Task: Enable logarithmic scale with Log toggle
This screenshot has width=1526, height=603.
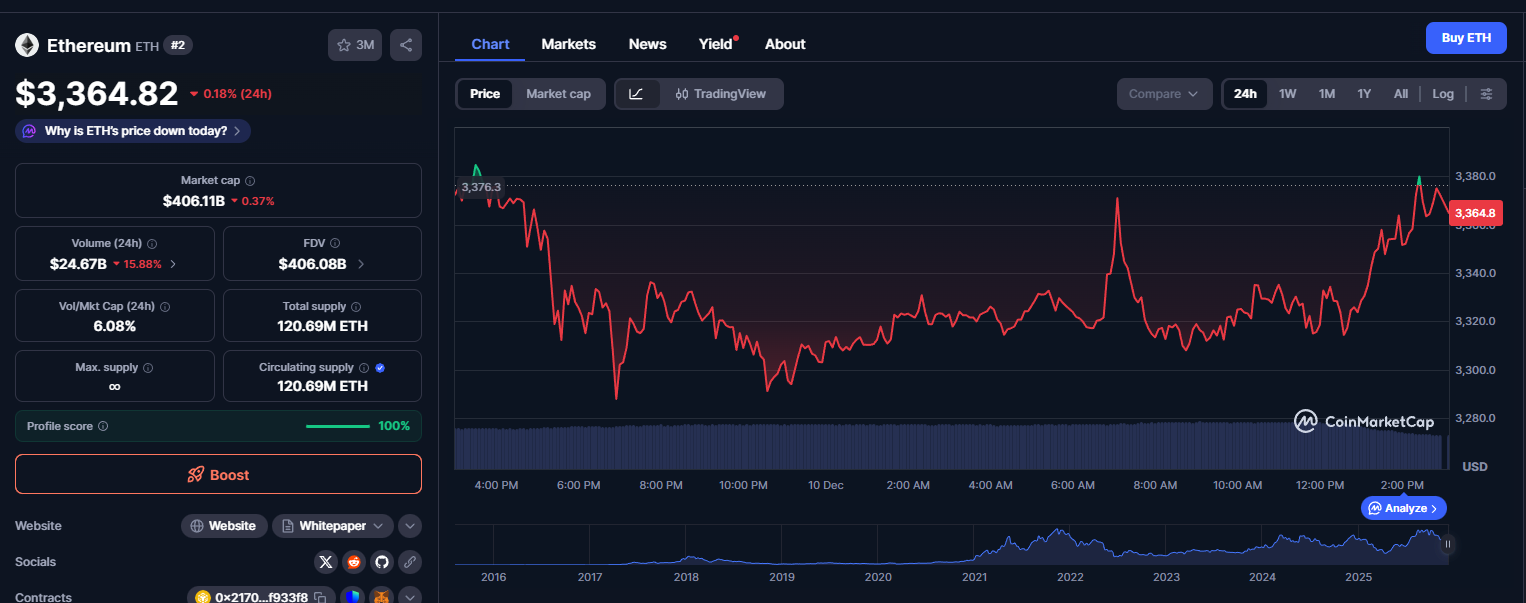Action: pyautogui.click(x=1442, y=93)
